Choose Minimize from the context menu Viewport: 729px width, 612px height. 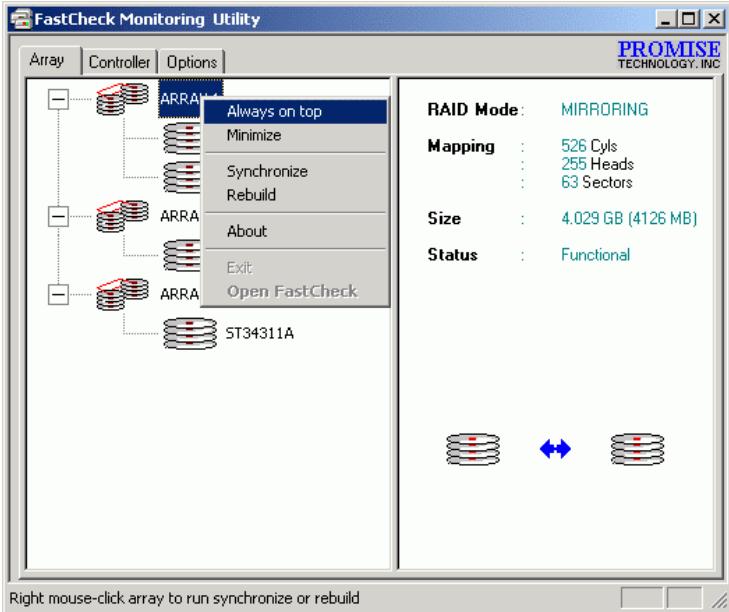[x=295, y=135]
